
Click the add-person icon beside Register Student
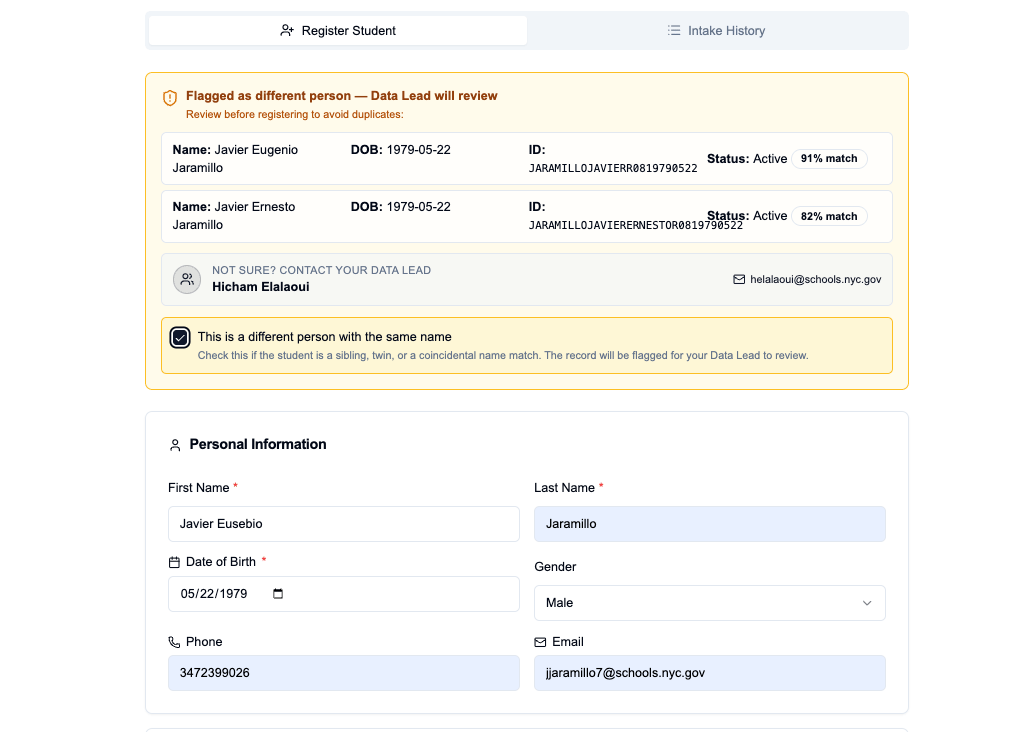(287, 30)
